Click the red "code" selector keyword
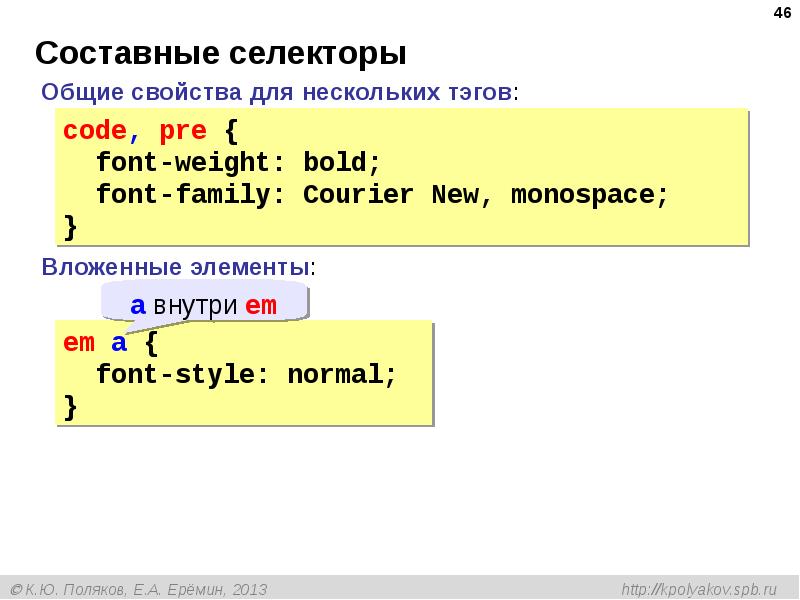The height and width of the screenshot is (600, 800). point(94,131)
